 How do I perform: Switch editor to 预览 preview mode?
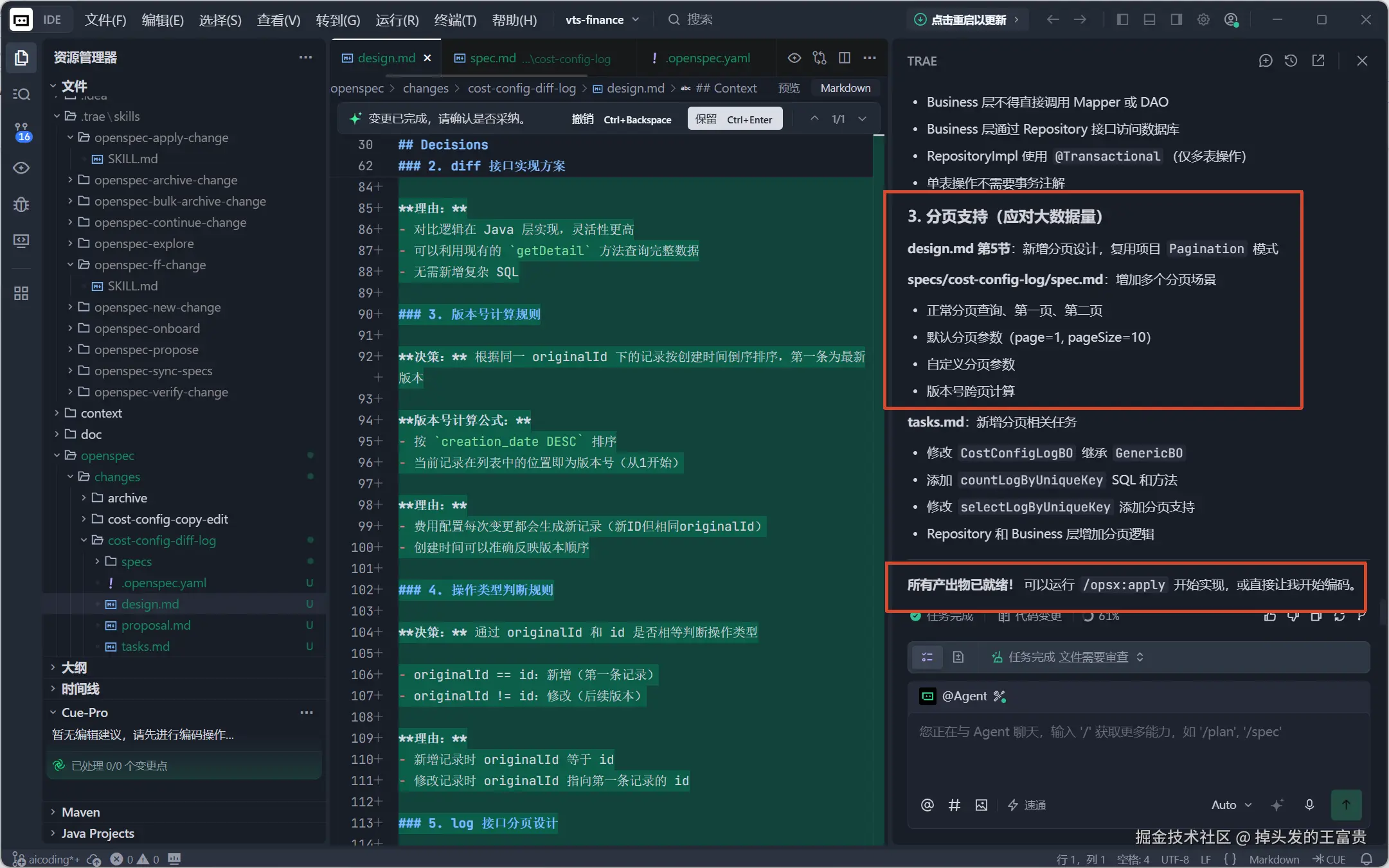click(x=789, y=88)
